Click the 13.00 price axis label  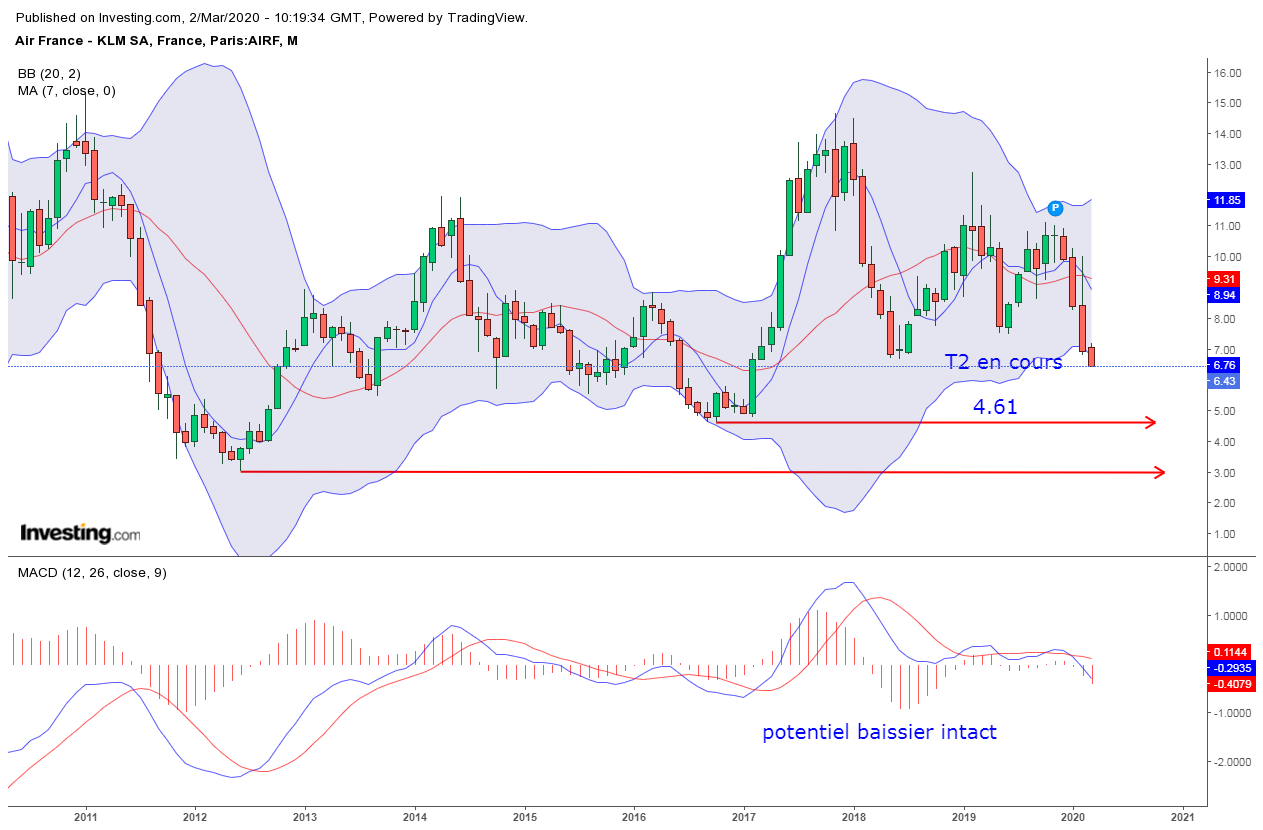point(1227,165)
